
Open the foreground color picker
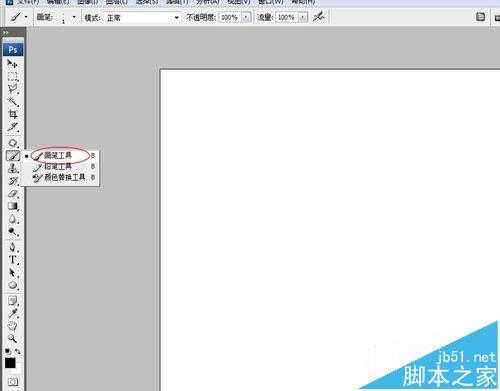pos(10,363)
